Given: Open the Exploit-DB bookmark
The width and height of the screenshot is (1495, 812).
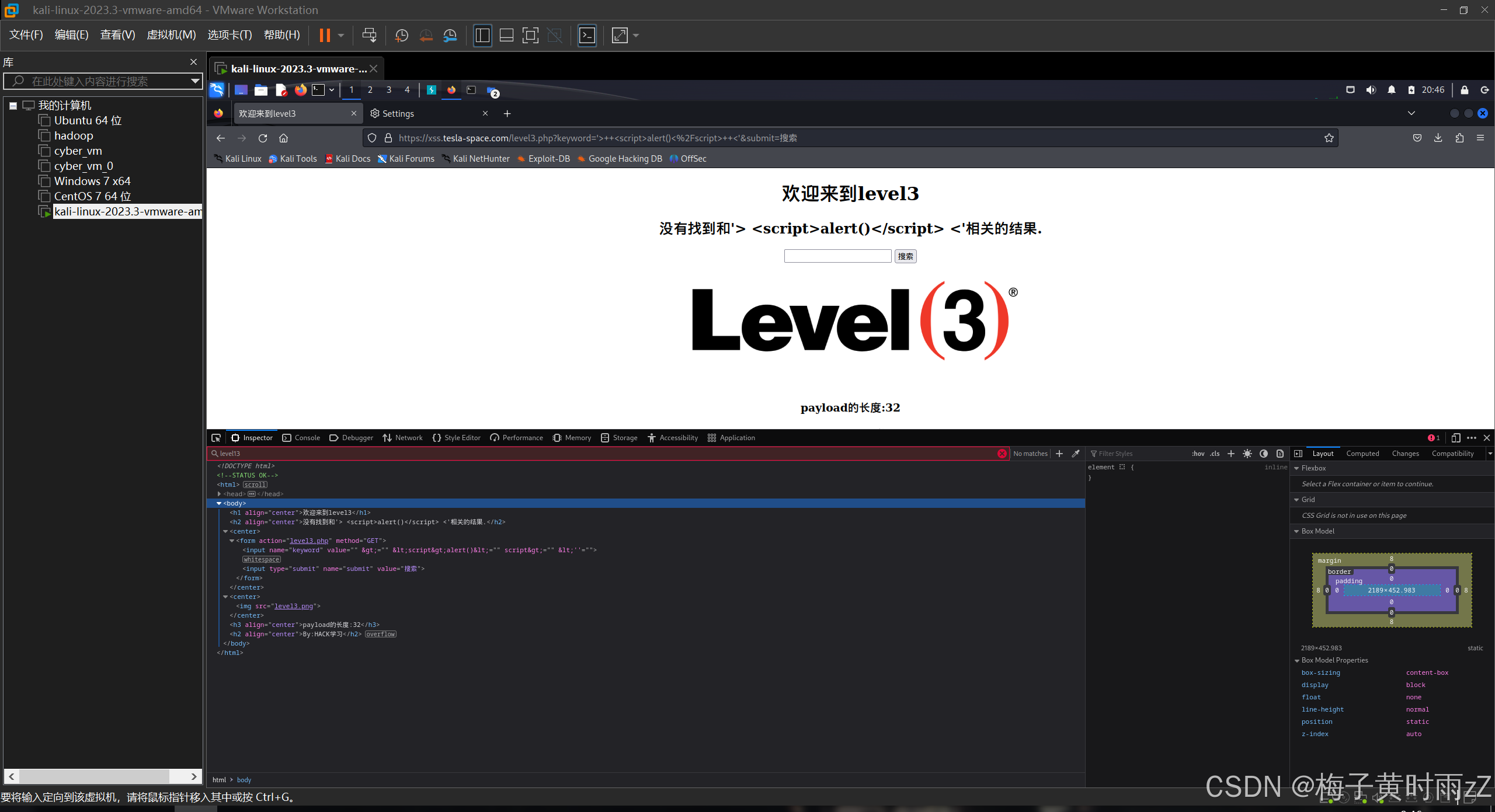Looking at the screenshot, I should [x=544, y=159].
